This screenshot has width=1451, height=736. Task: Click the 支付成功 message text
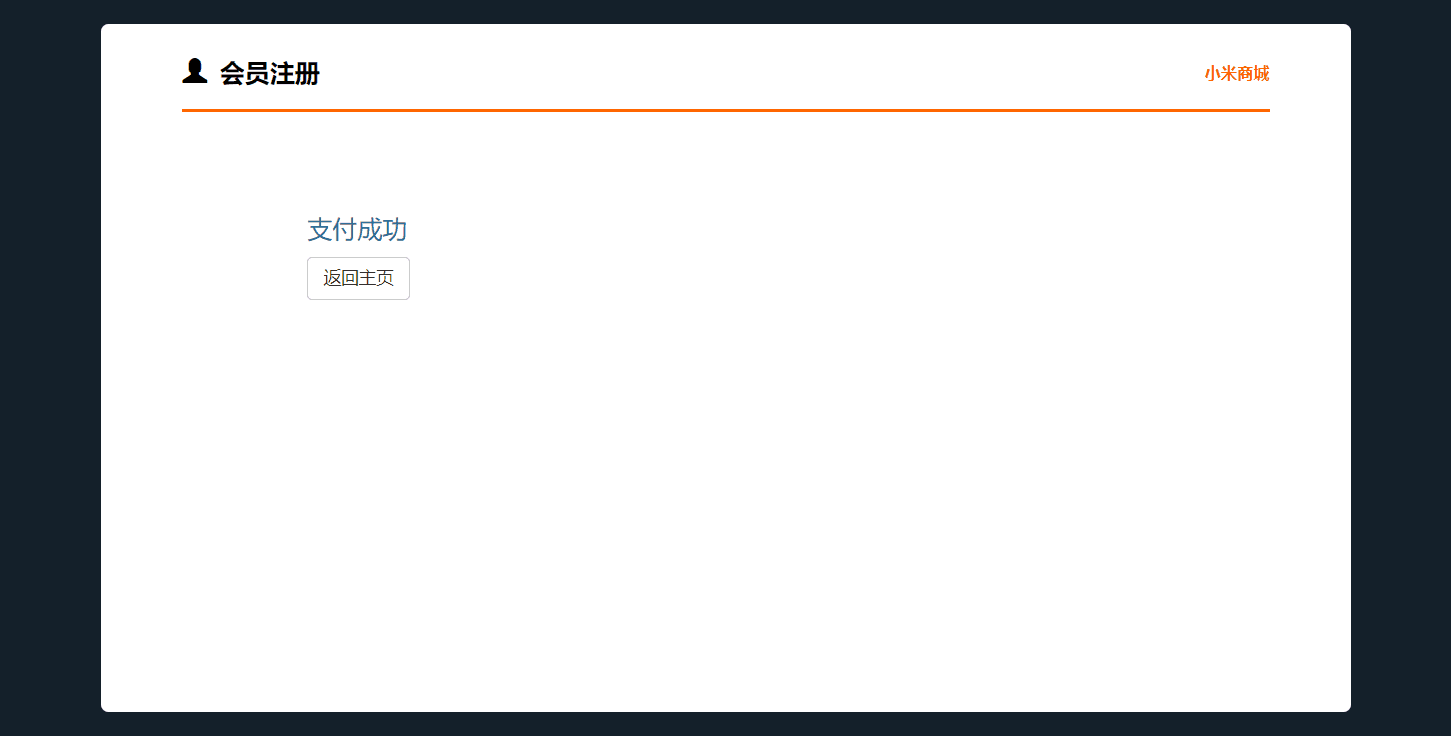click(x=357, y=229)
